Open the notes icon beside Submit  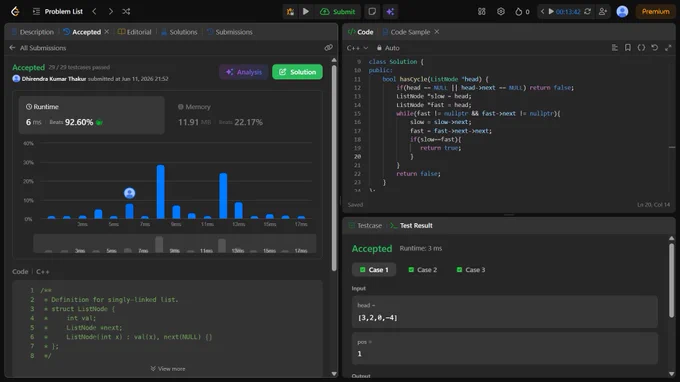[x=372, y=12]
